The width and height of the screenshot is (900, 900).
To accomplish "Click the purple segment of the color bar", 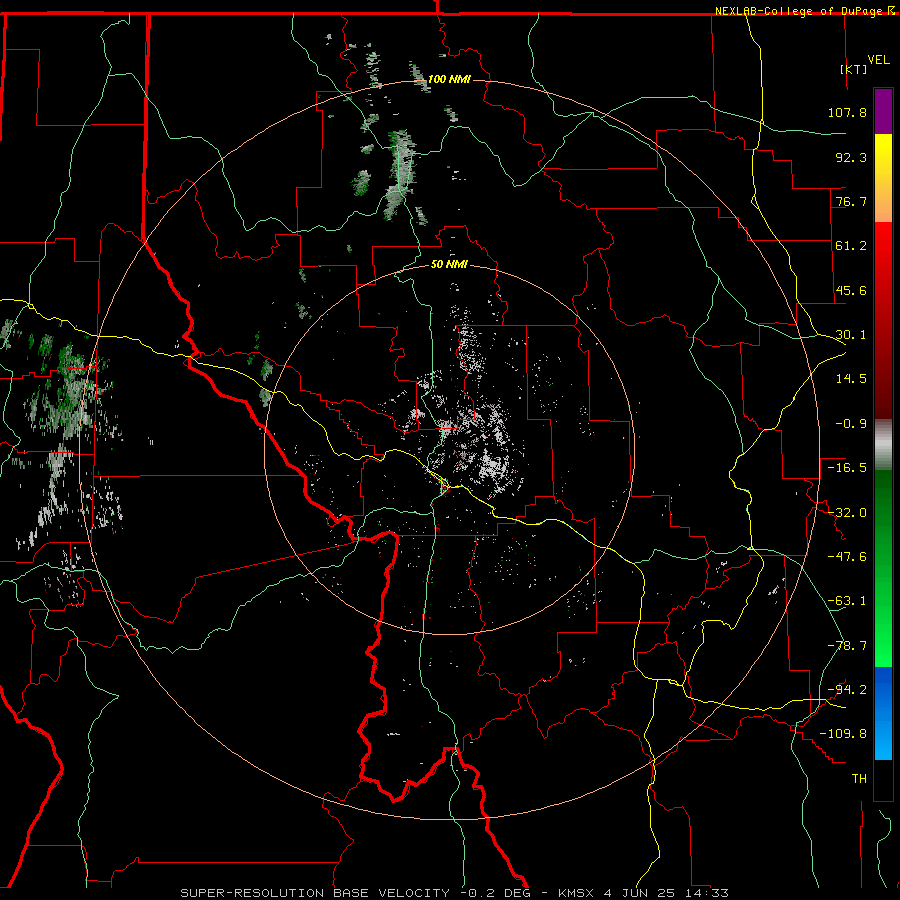I will tap(883, 111).
